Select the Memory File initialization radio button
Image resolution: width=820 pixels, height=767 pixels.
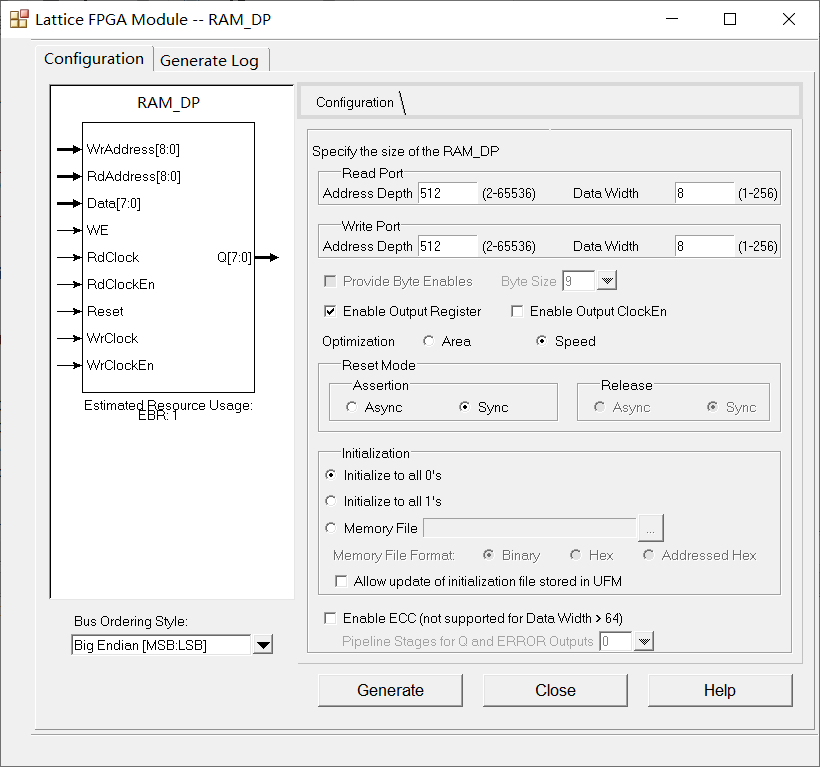pyautogui.click(x=332, y=528)
